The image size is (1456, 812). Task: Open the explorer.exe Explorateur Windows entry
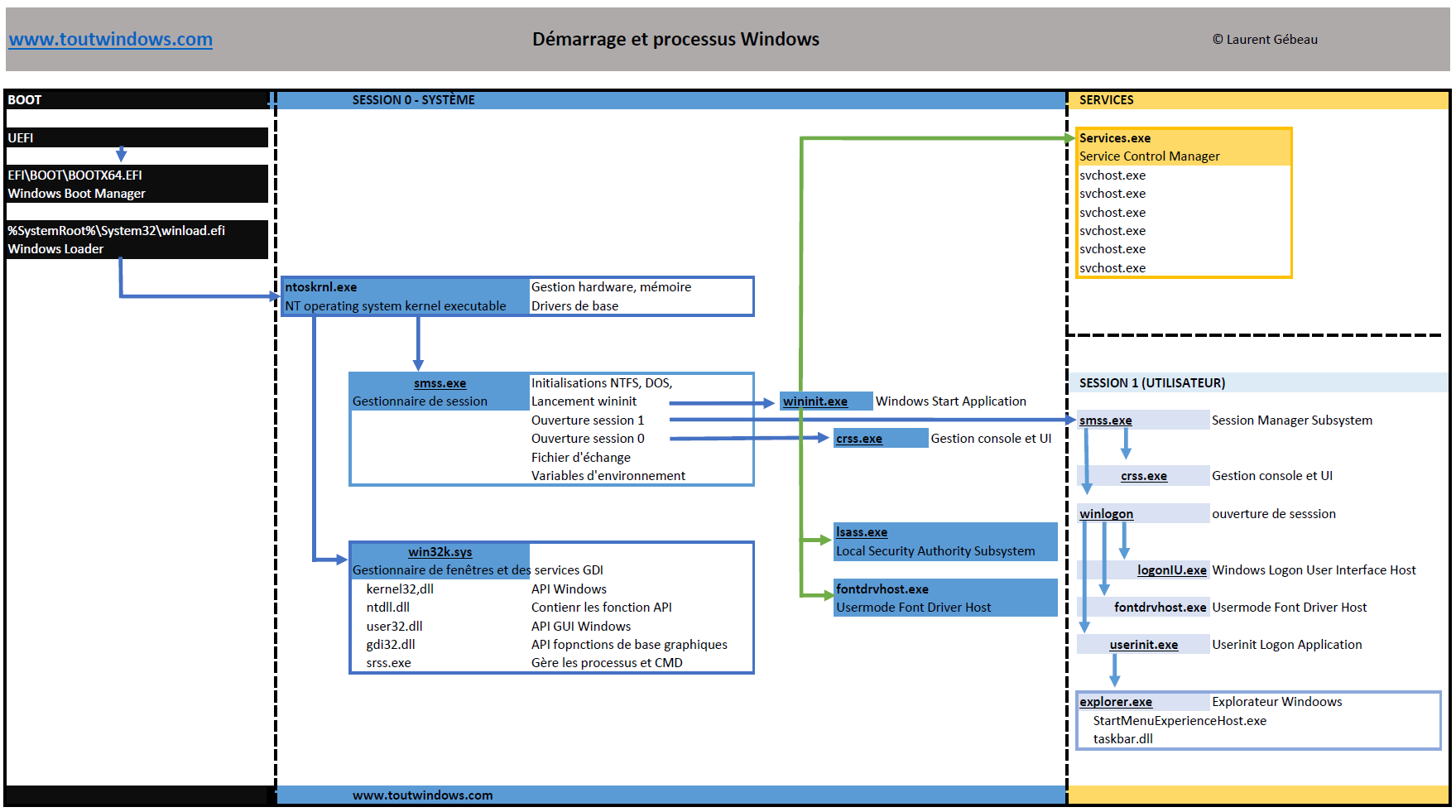click(x=1115, y=701)
